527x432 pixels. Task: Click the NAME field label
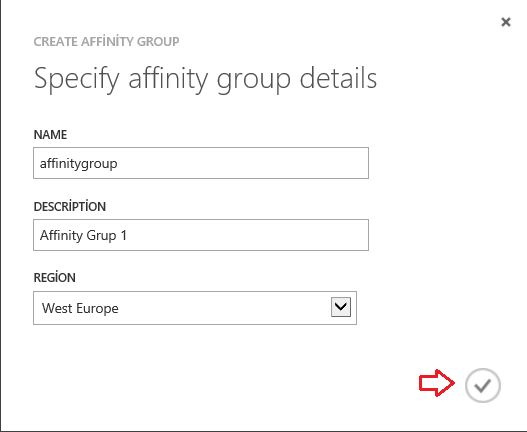[x=50, y=135]
